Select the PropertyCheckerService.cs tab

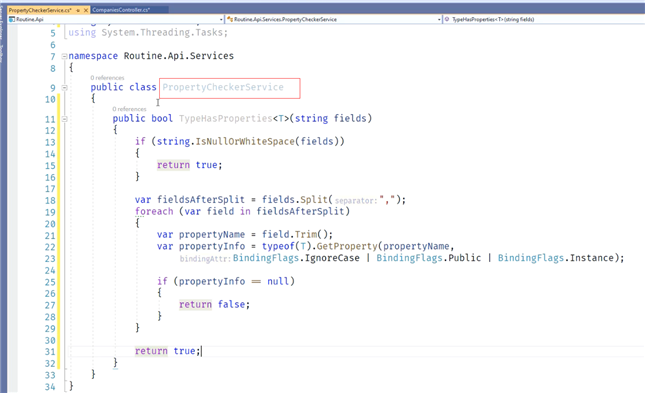coord(40,10)
